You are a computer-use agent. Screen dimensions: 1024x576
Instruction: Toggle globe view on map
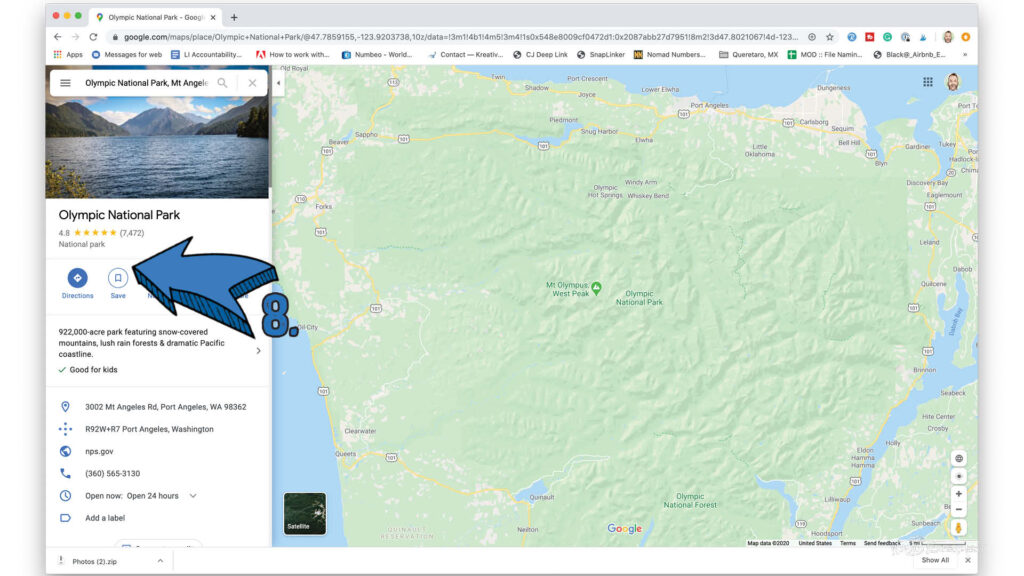pos(959,458)
